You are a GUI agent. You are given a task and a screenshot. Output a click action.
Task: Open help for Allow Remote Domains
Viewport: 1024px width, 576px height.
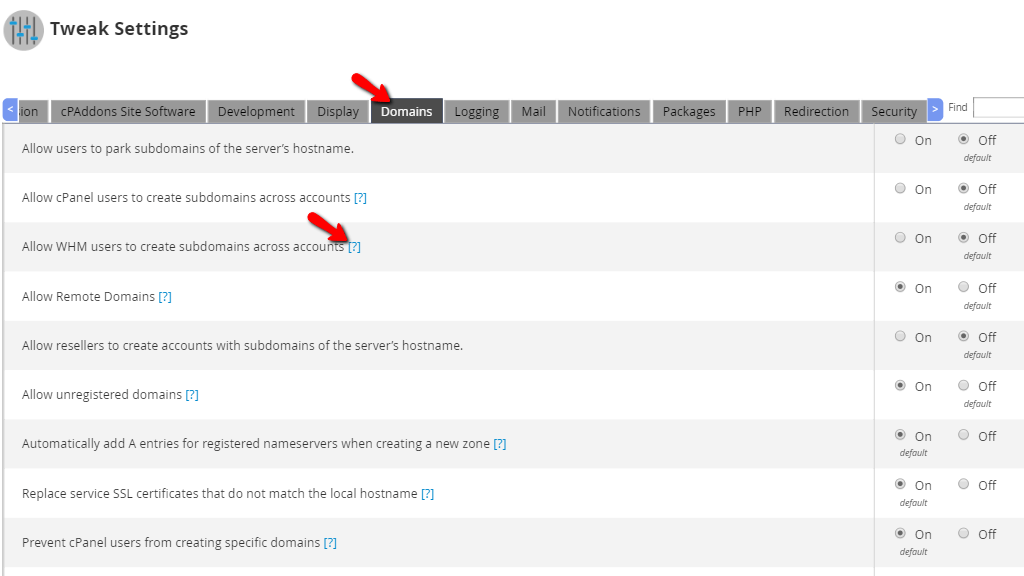[x=165, y=296]
